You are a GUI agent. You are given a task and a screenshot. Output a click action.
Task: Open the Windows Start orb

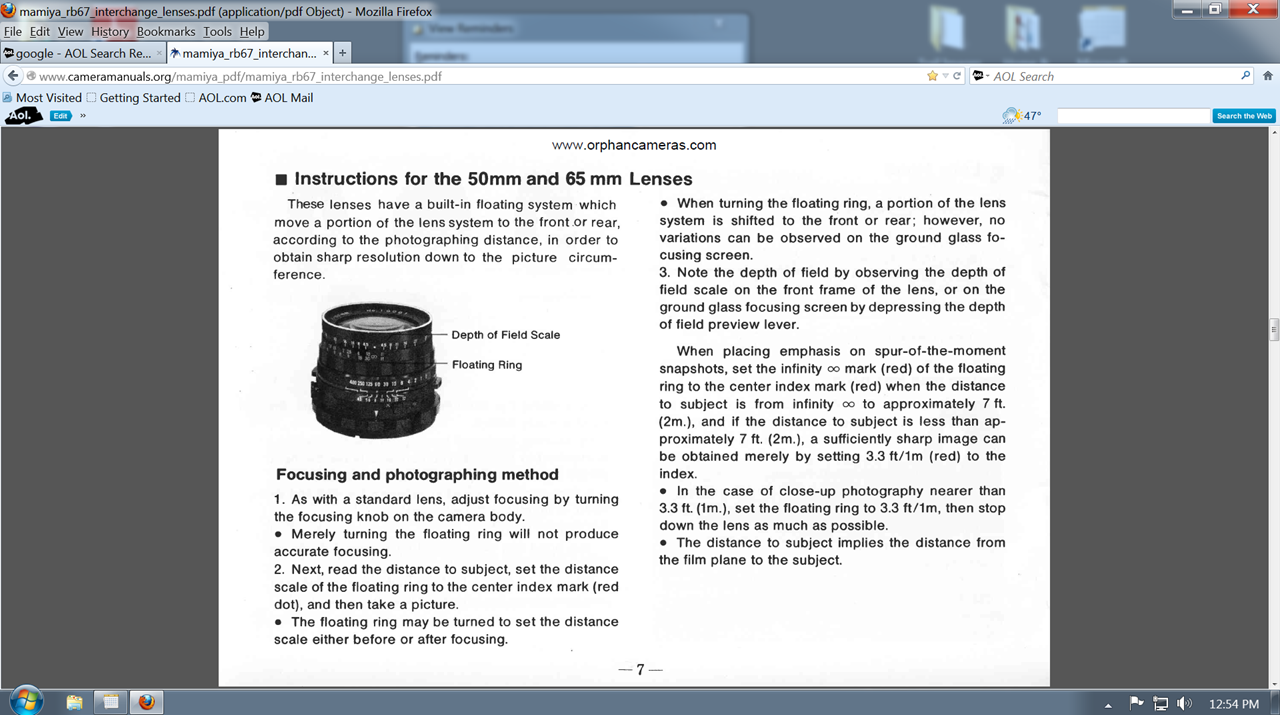click(24, 700)
